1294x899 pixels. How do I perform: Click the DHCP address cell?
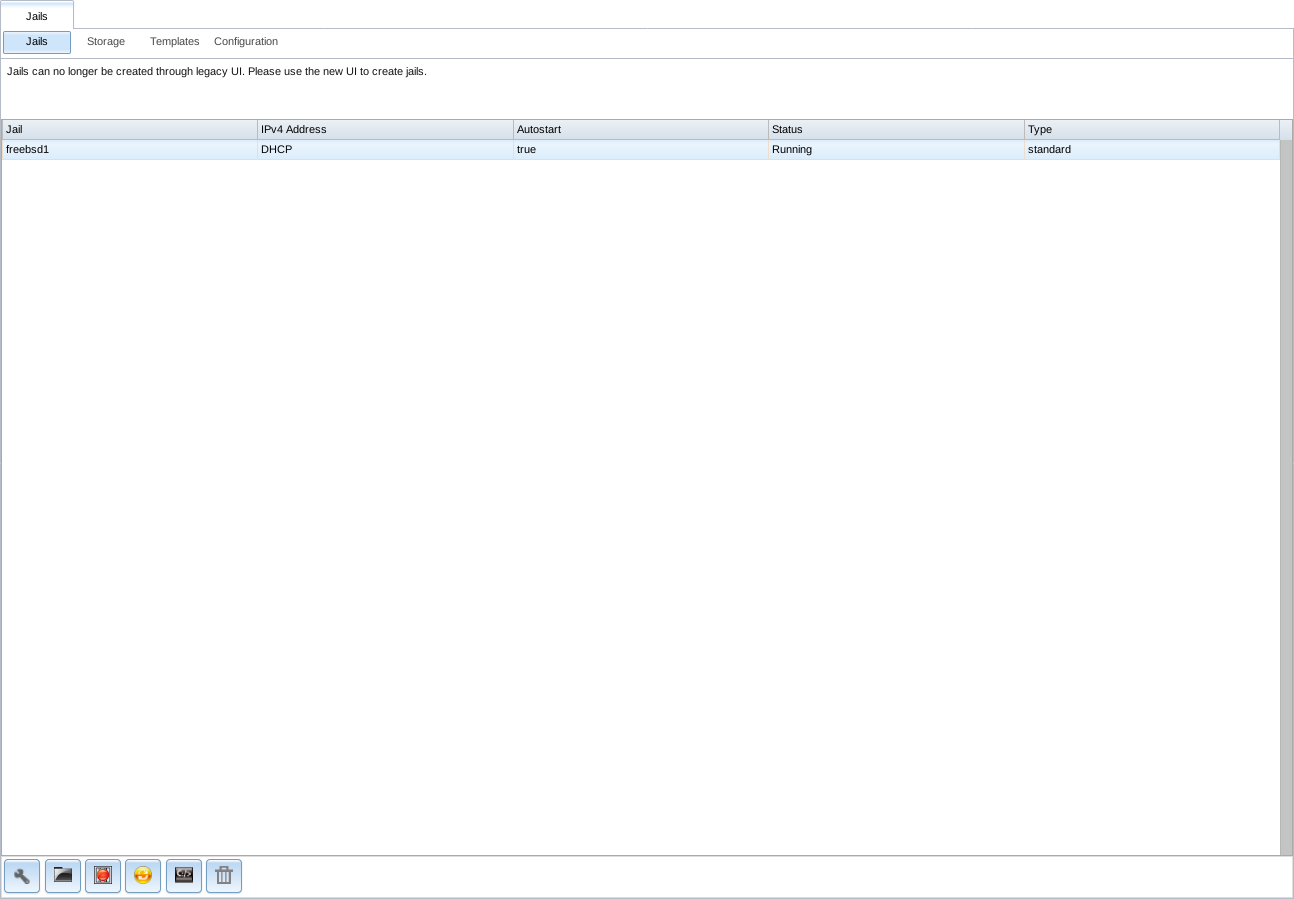[385, 150]
